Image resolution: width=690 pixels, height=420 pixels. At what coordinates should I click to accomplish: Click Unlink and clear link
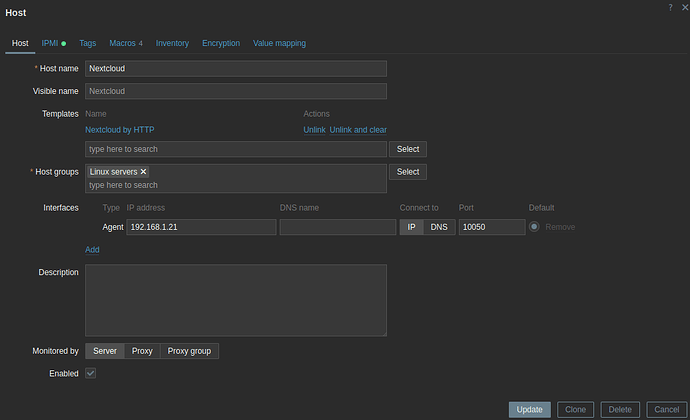358,130
